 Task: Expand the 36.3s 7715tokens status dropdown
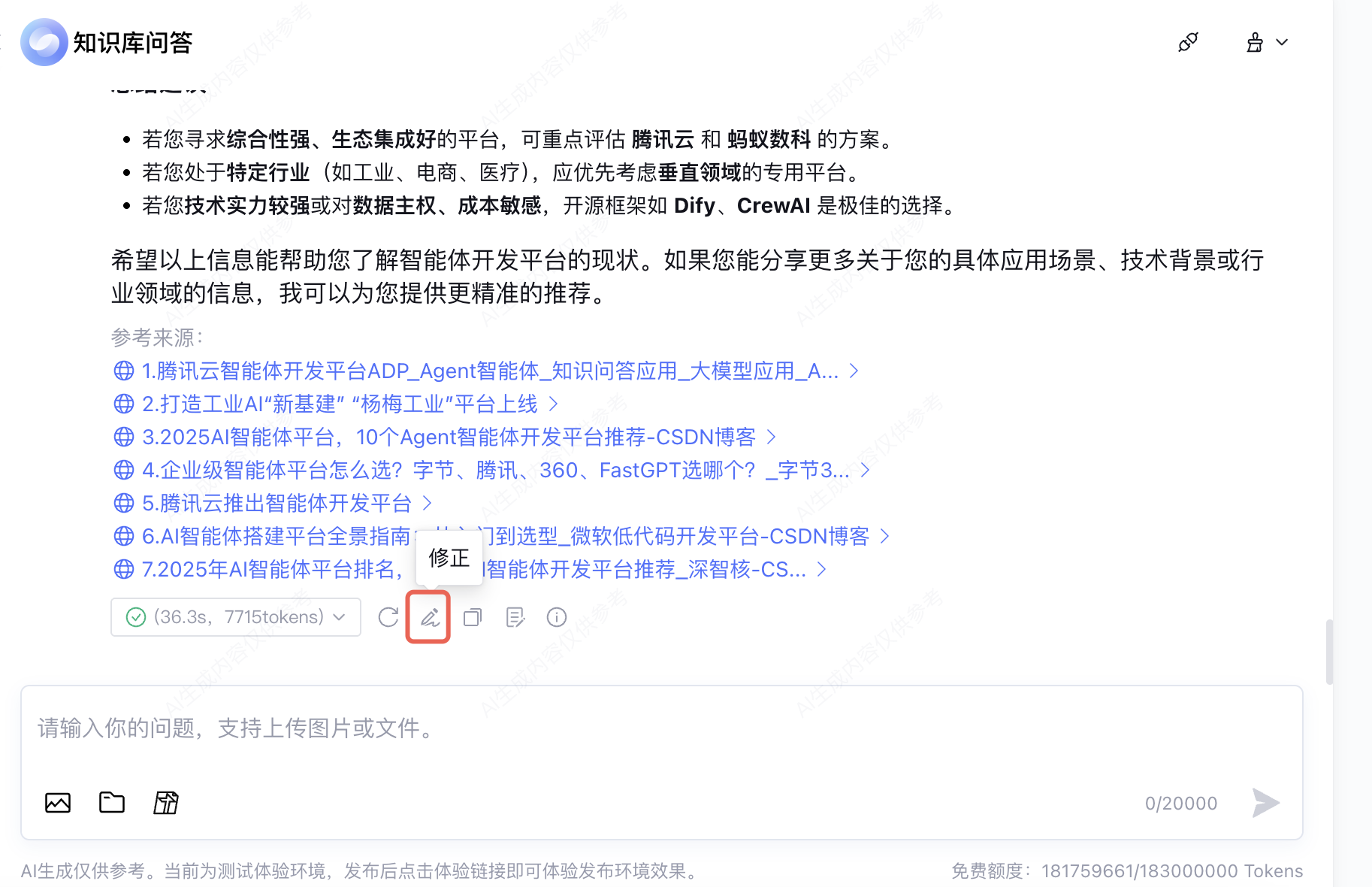pos(236,617)
